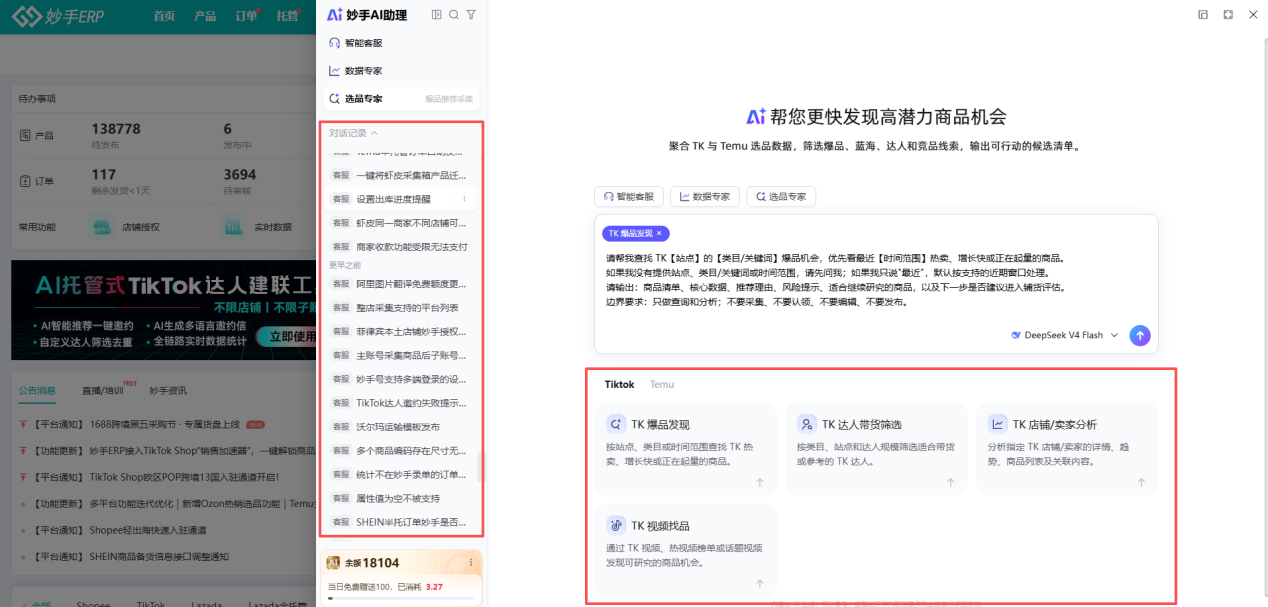Open more options for 设置出库进度提醒

point(464,199)
